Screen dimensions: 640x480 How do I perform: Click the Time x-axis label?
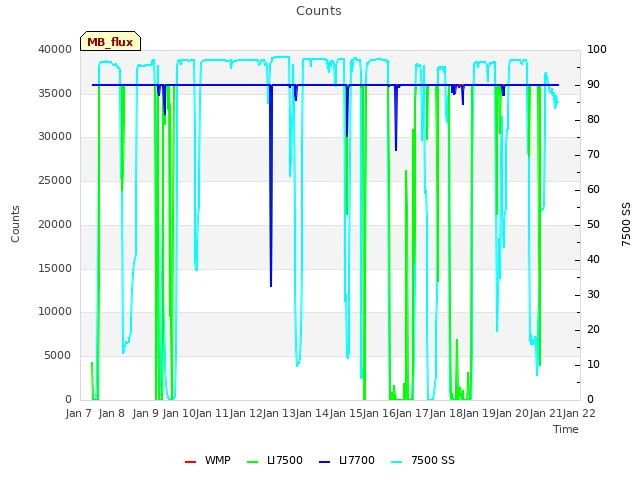[x=566, y=429]
